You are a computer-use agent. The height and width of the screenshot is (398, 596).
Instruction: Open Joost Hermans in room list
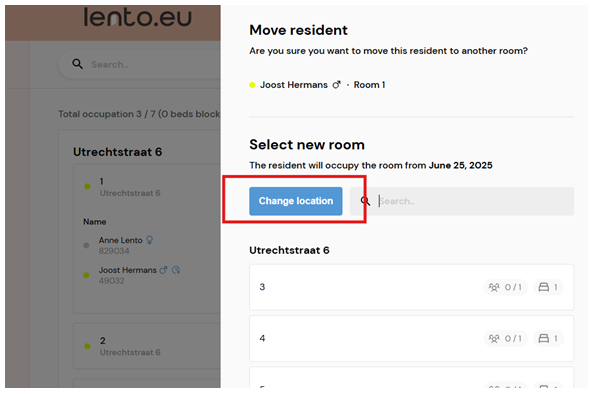127,270
